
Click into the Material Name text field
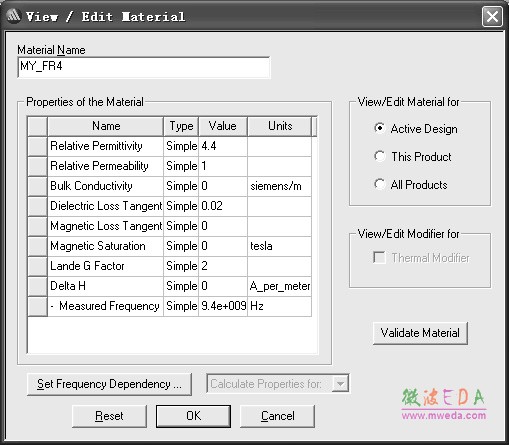point(144,67)
